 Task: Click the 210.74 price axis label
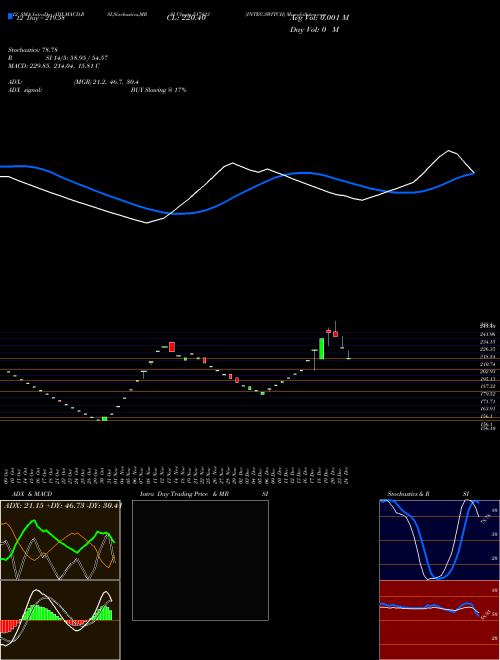point(488,364)
